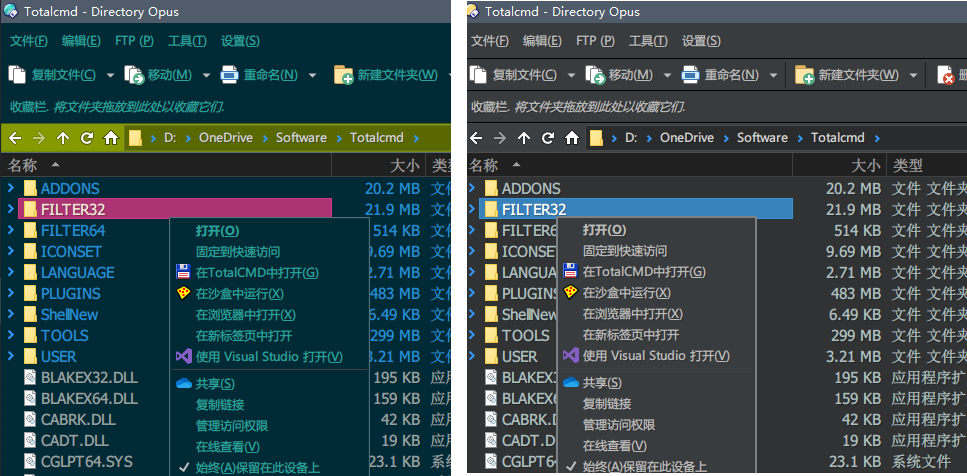Image resolution: width=967 pixels, height=476 pixels.
Task: Click Copy Files icon in right window toolbar
Action: click(x=478, y=75)
